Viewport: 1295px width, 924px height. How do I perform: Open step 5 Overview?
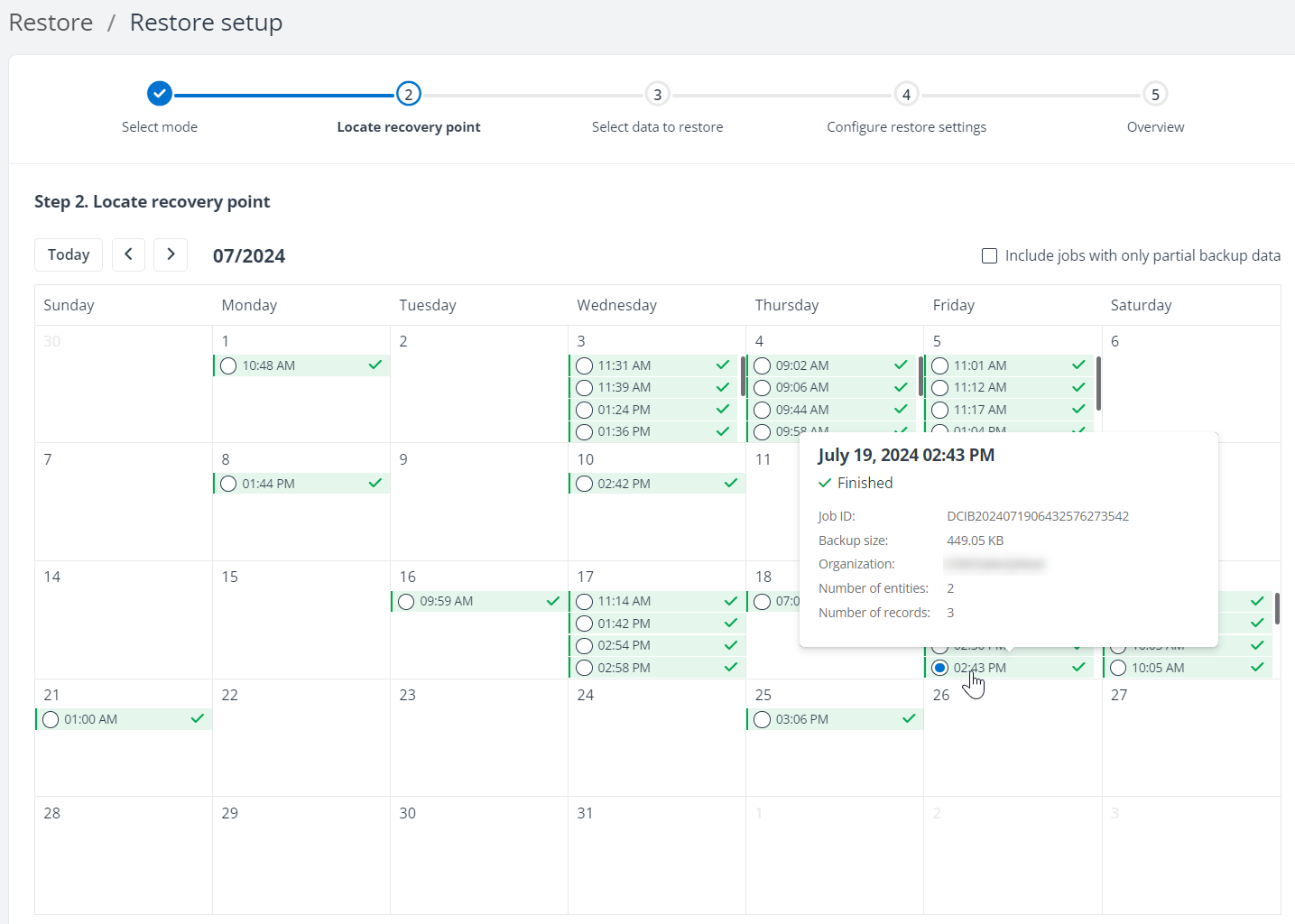(1155, 93)
